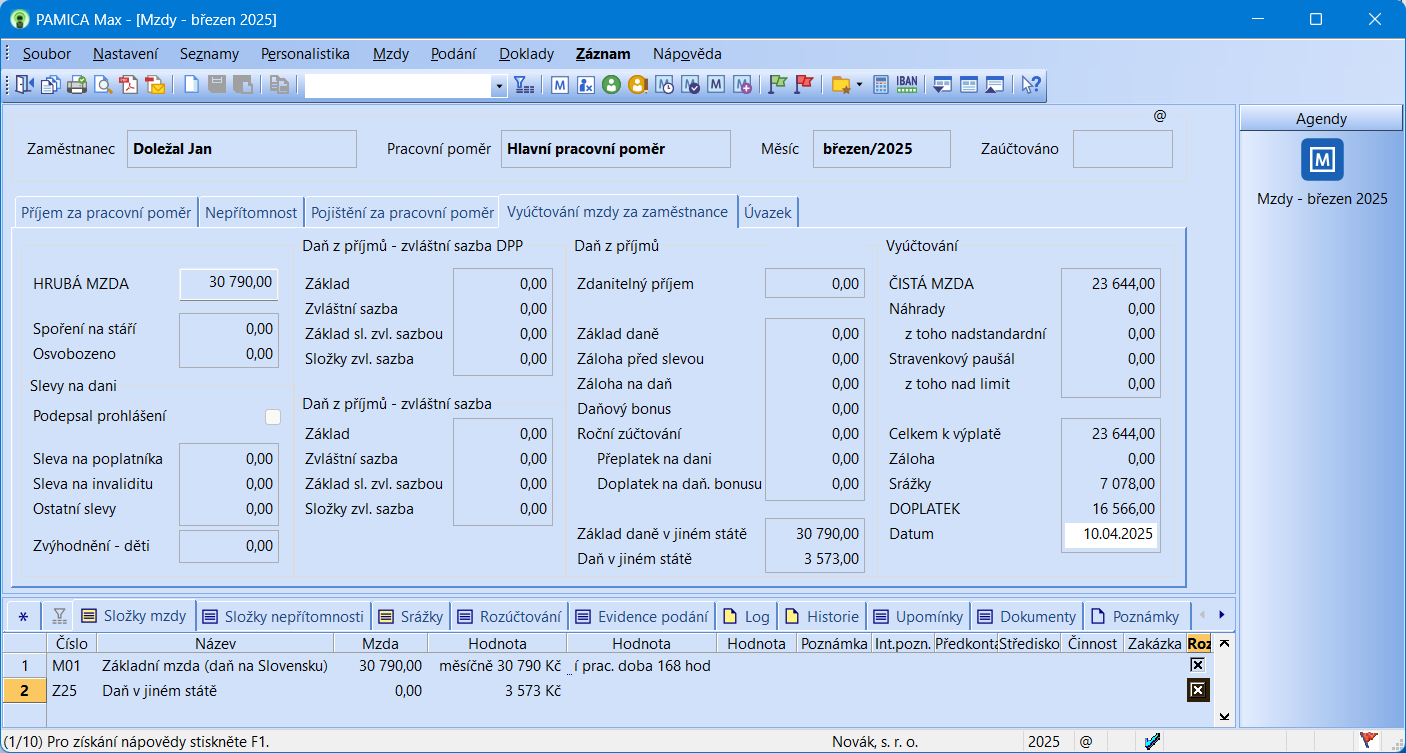
Task: Click the IBAN icon in toolbar
Action: coord(907,86)
